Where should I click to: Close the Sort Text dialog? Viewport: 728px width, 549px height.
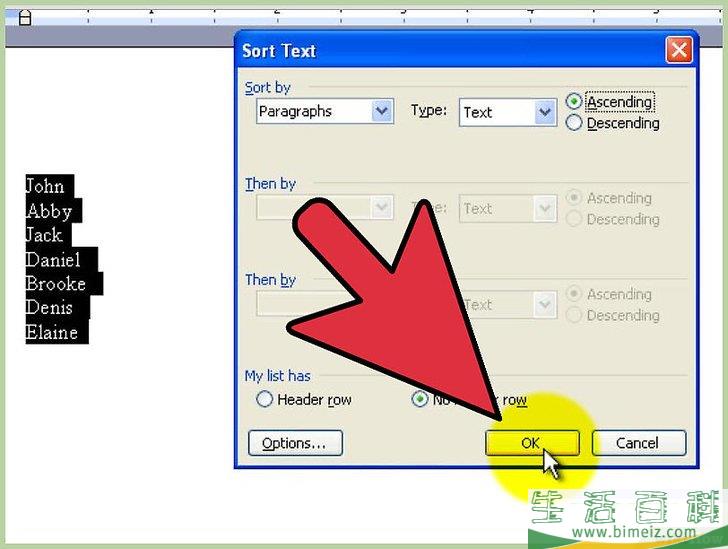click(679, 50)
